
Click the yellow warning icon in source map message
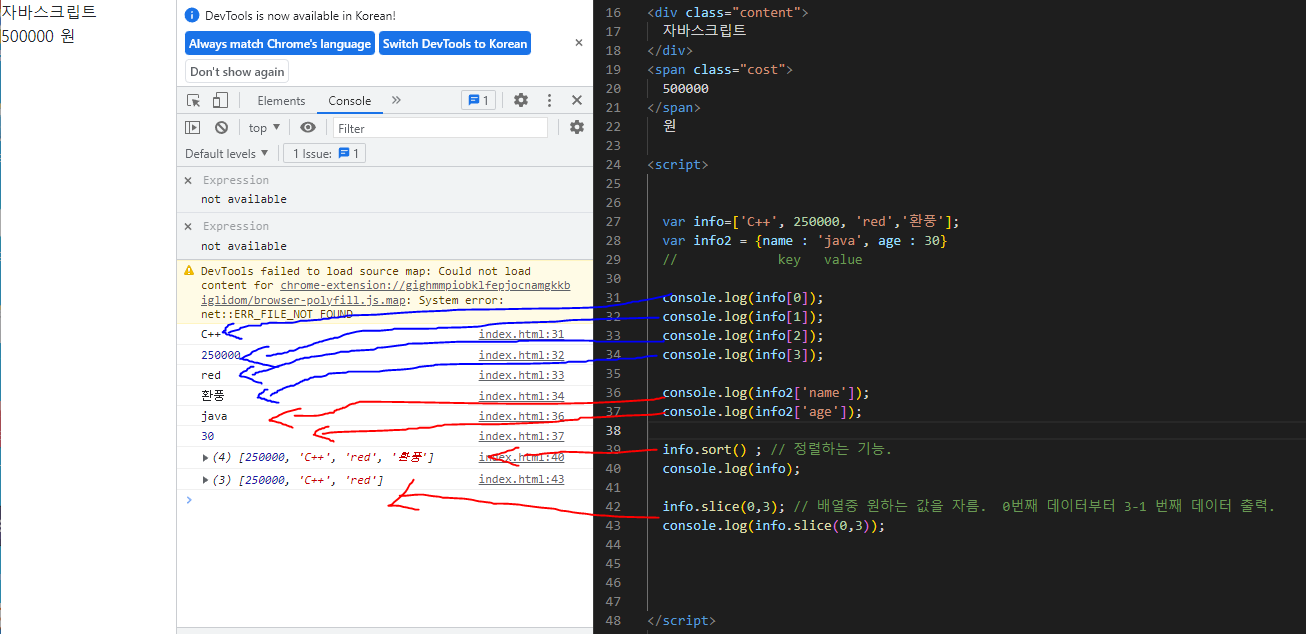(x=188, y=271)
